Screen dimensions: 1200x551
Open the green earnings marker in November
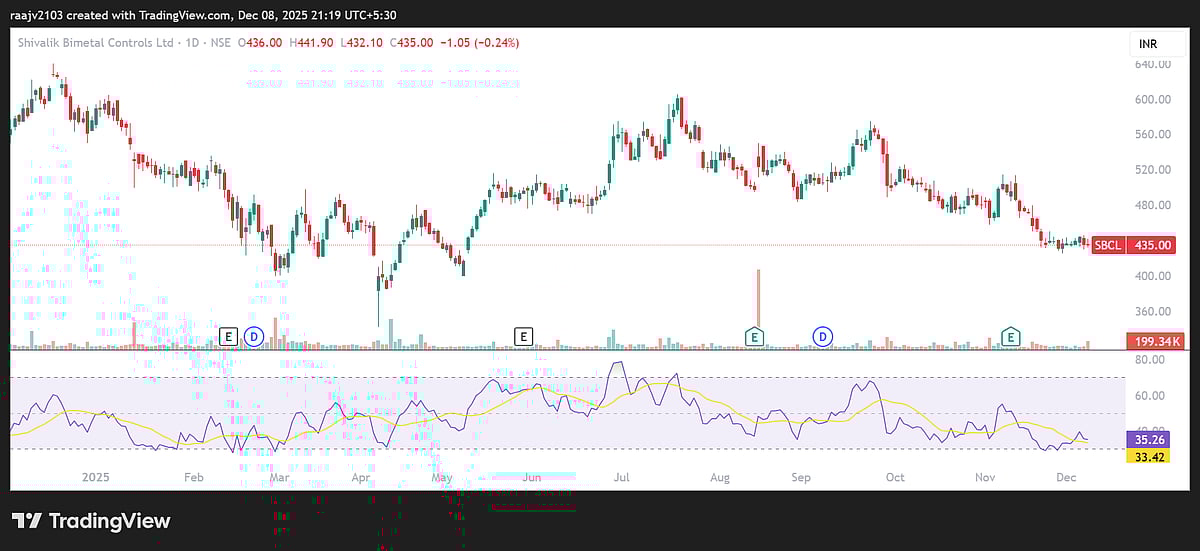pos(1012,336)
